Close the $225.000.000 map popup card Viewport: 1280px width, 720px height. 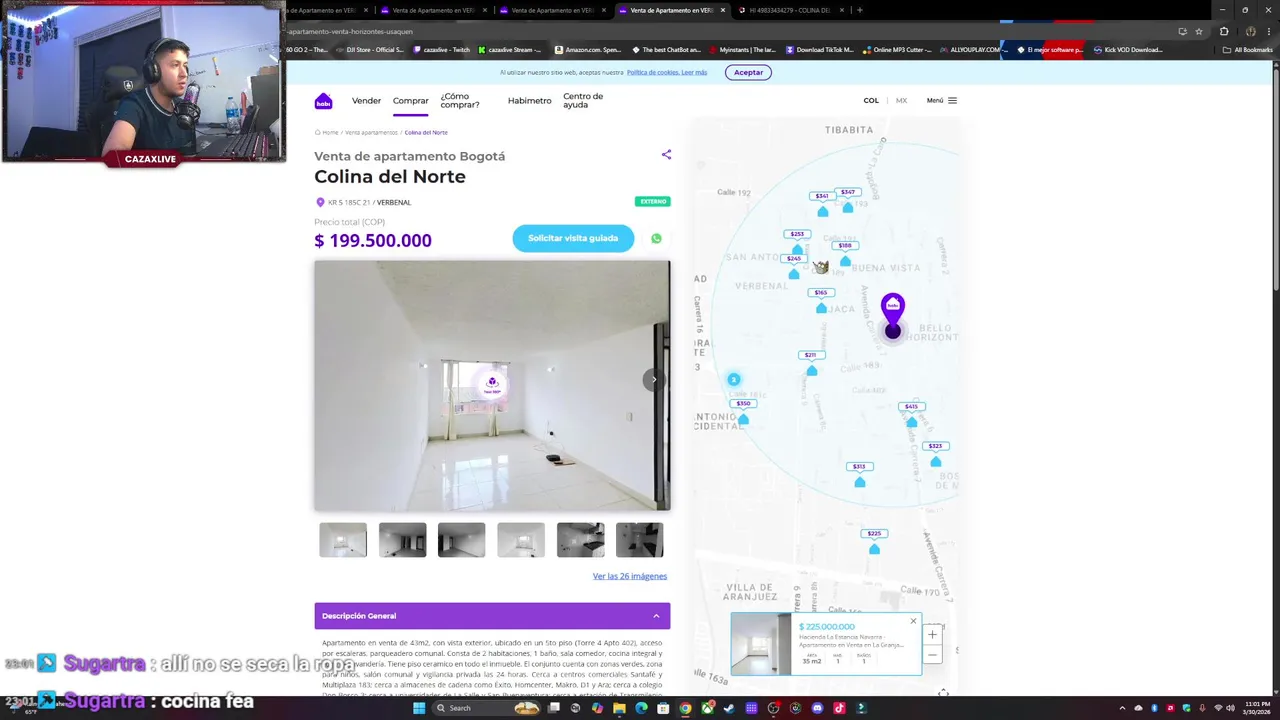(x=913, y=621)
